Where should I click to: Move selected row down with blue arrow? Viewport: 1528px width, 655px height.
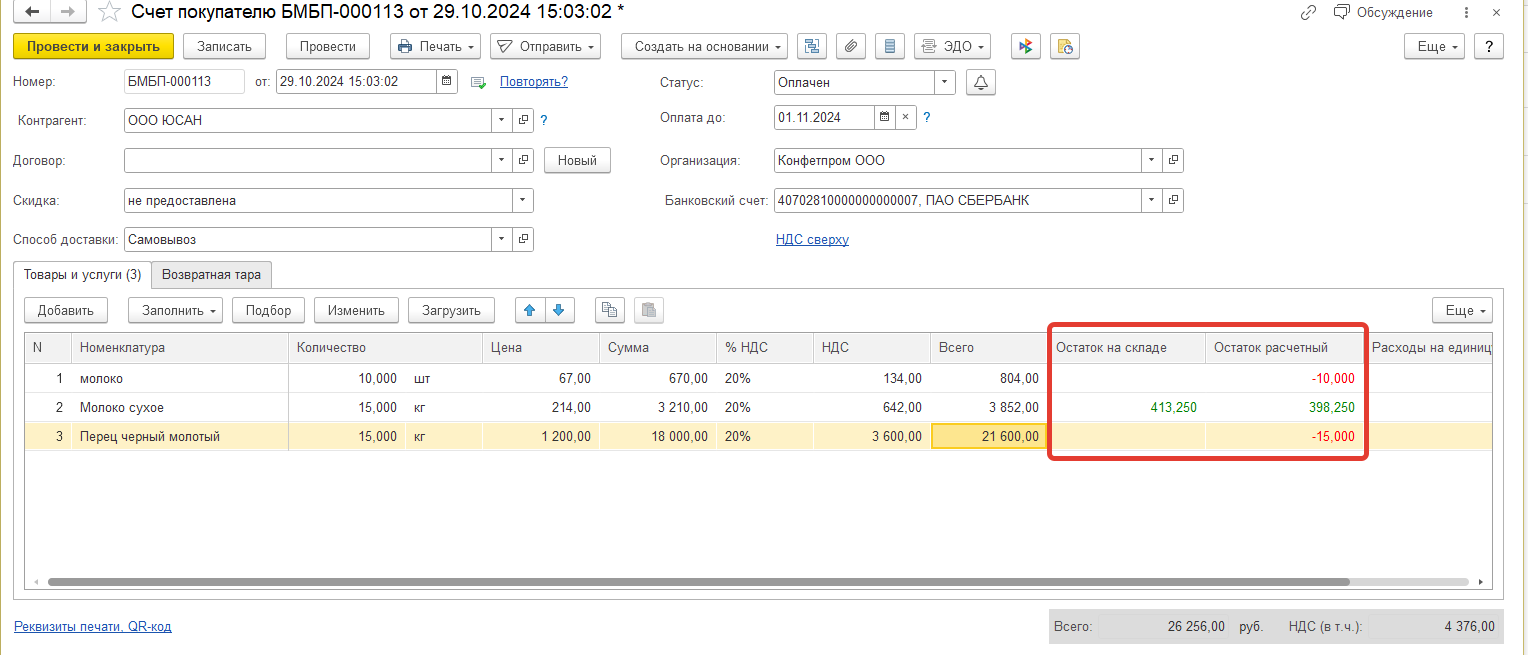[559, 310]
